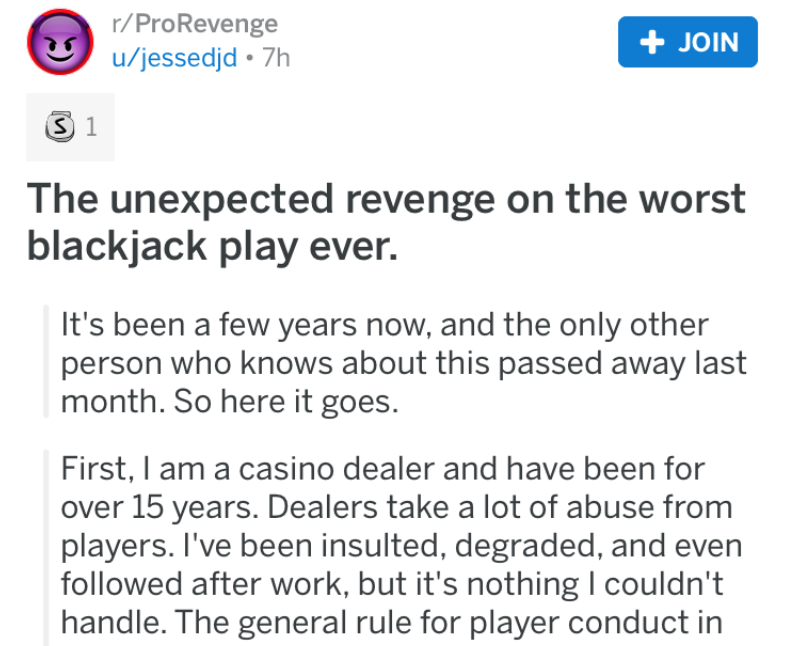791x646 pixels.
Task: Visit the u/jessedjd user profile
Action: point(174,57)
